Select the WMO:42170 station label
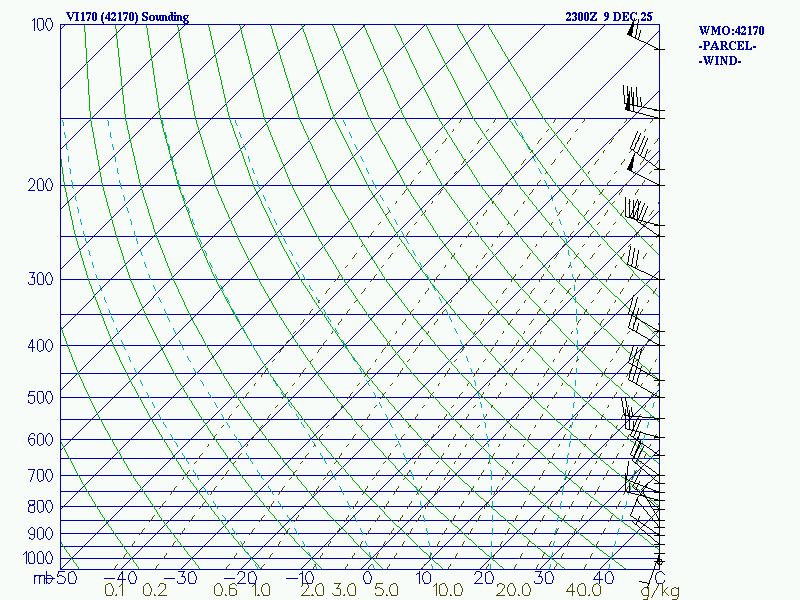This screenshot has height=600, width=800. pos(731,31)
